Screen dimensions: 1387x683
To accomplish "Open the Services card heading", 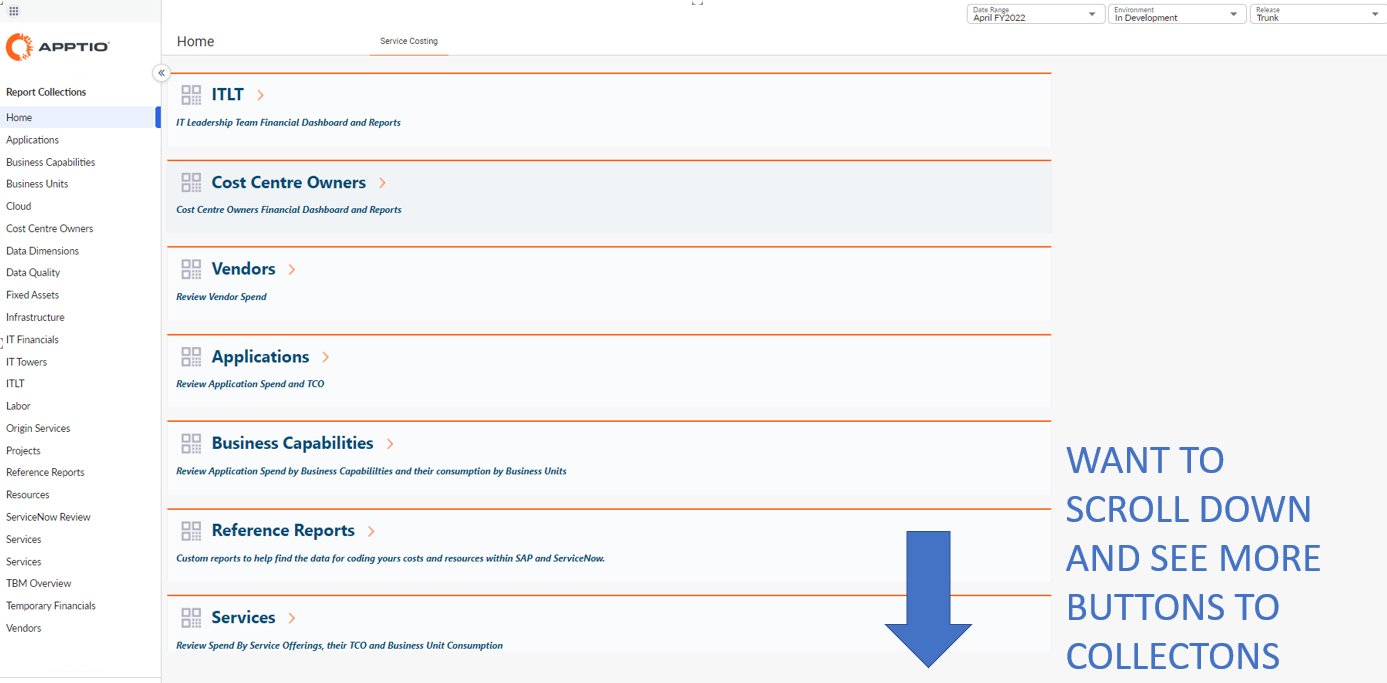I will click(243, 618).
